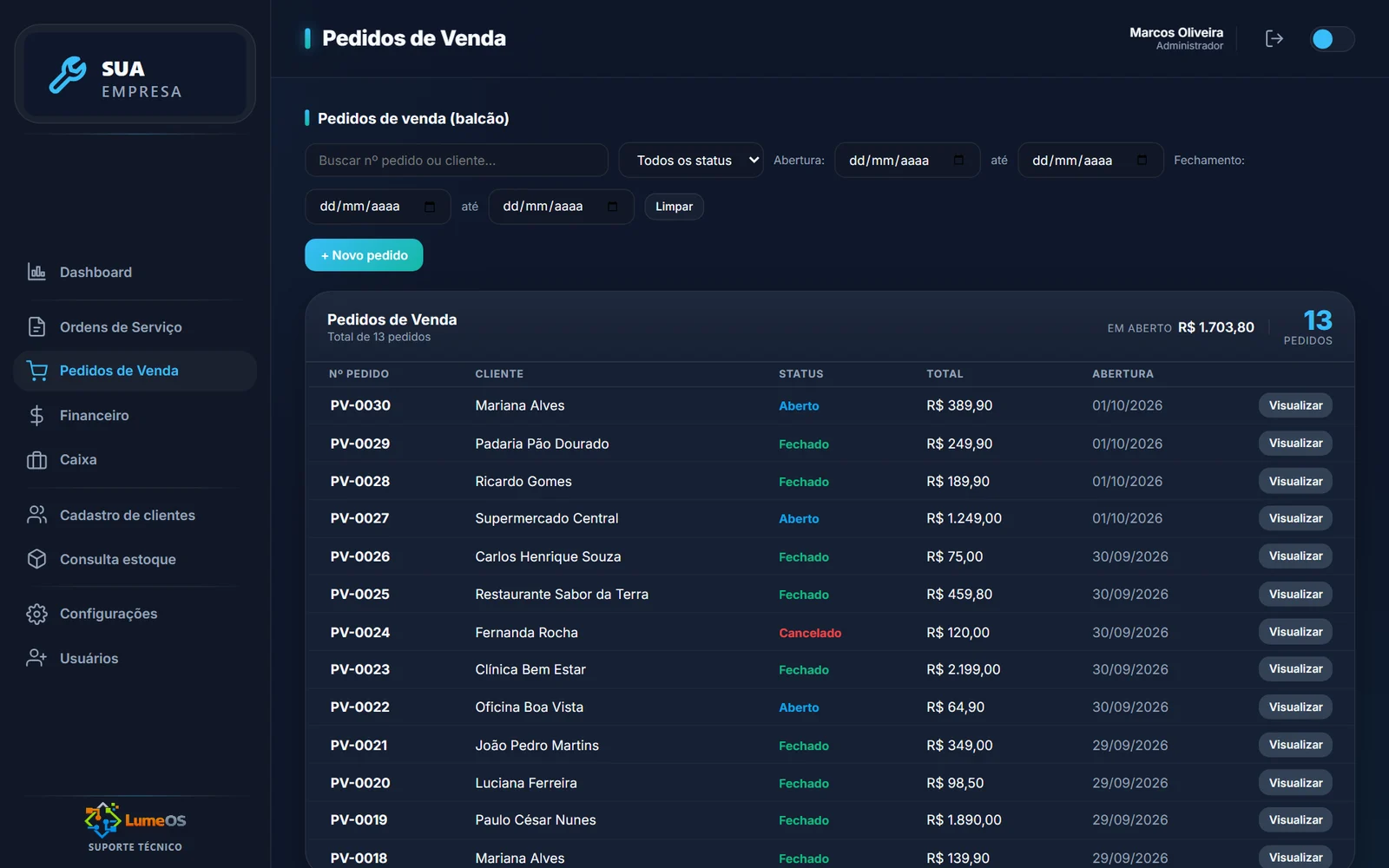
Task: View Paulo César Nunes order PV-0019
Action: coord(1295,819)
